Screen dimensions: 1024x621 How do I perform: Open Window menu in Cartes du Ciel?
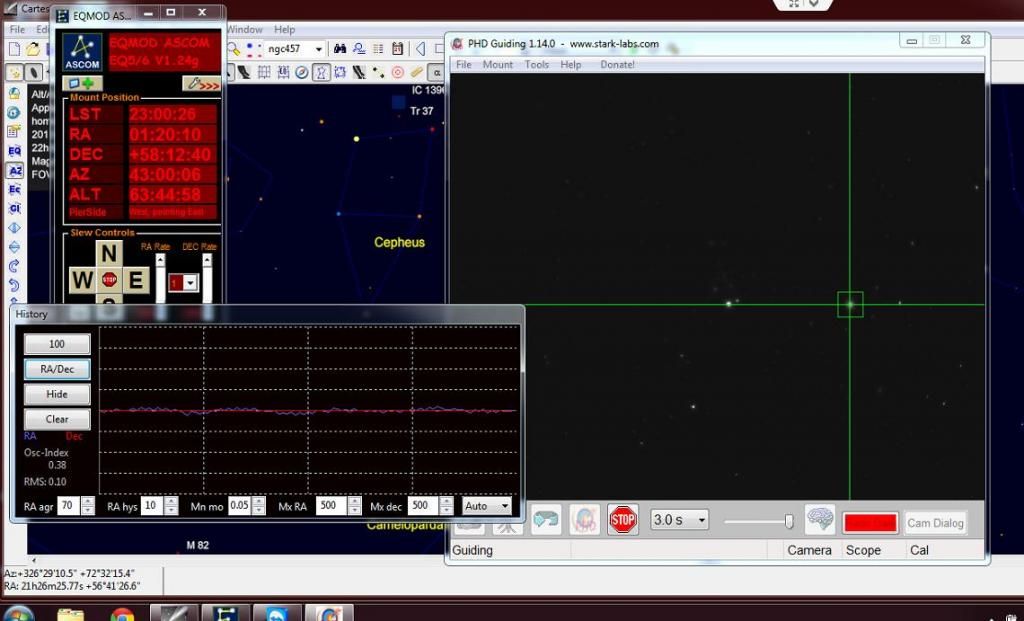point(244,29)
